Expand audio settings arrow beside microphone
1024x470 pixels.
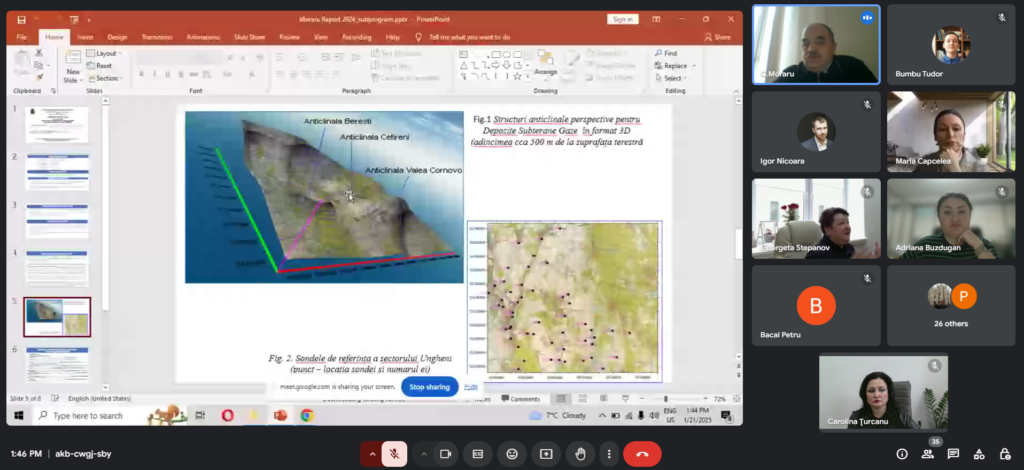tap(372, 454)
